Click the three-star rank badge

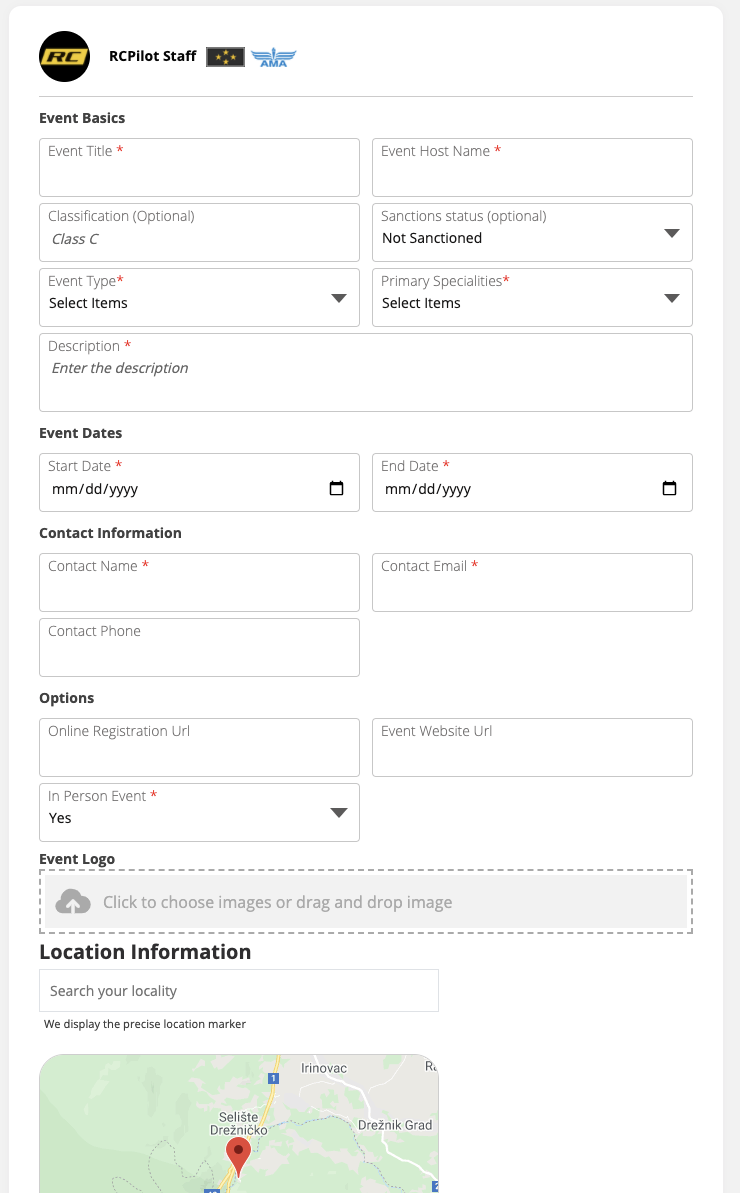(225, 57)
